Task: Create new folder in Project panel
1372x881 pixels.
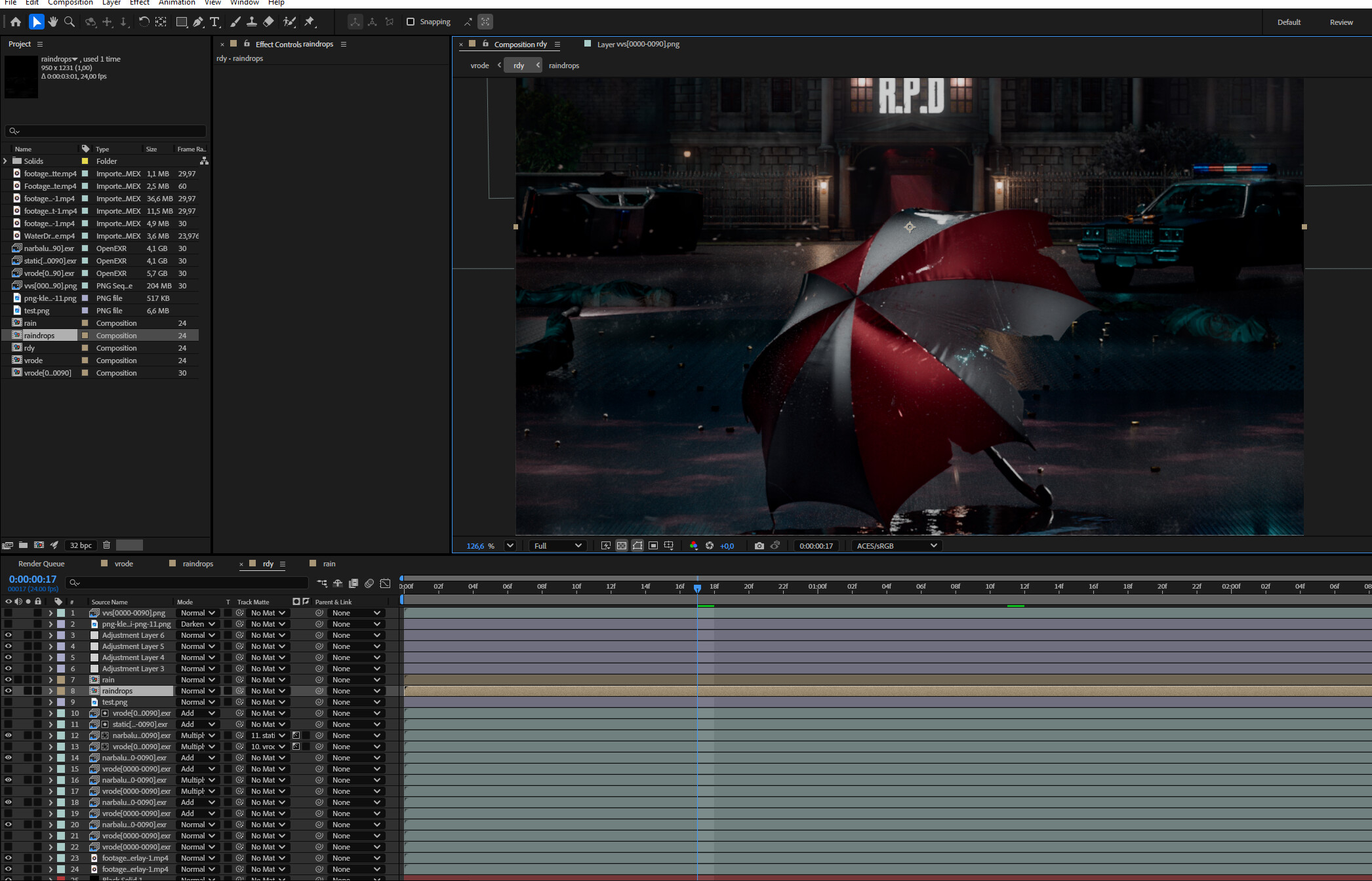Action: point(23,545)
